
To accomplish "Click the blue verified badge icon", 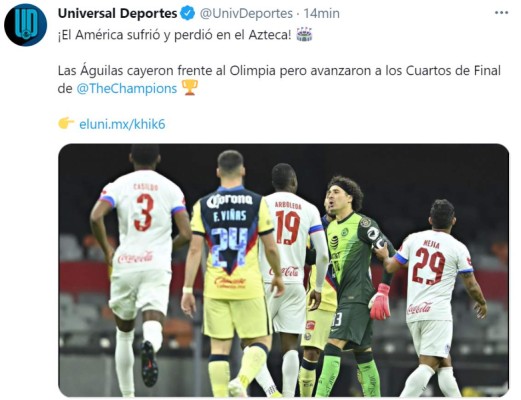I will 188,14.
